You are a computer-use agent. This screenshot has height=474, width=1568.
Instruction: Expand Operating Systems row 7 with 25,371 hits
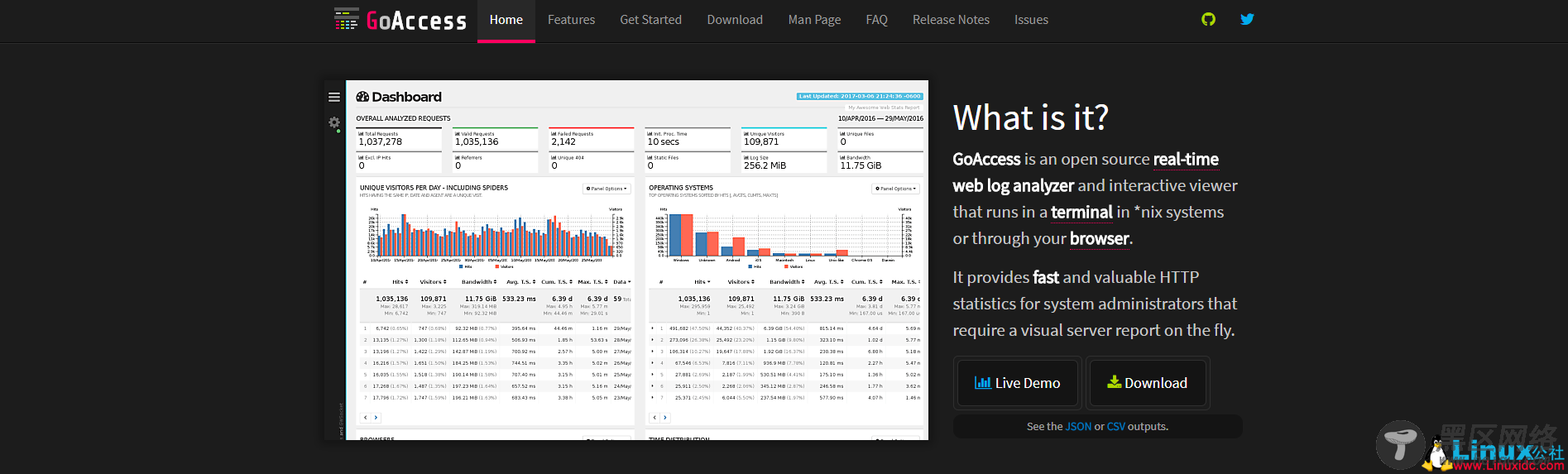click(652, 398)
